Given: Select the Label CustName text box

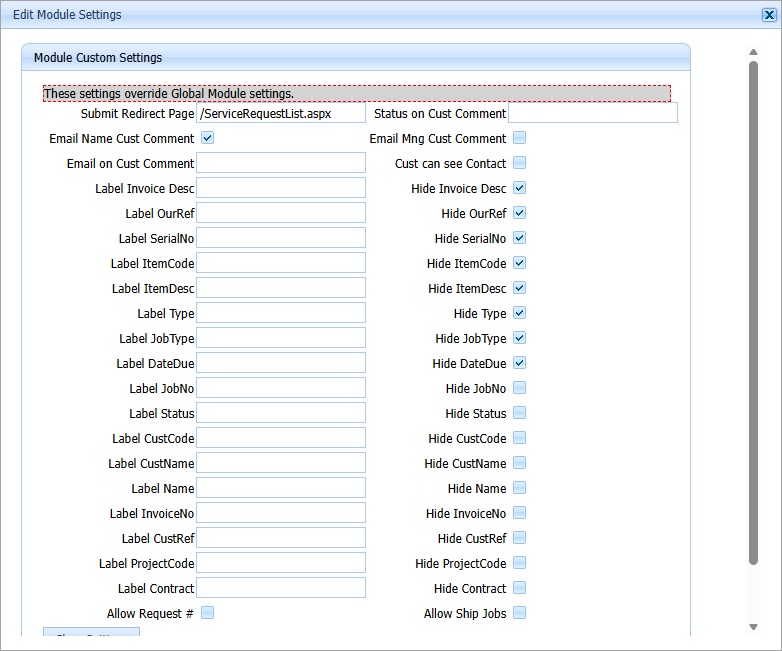Looking at the screenshot, I should coord(281,462).
